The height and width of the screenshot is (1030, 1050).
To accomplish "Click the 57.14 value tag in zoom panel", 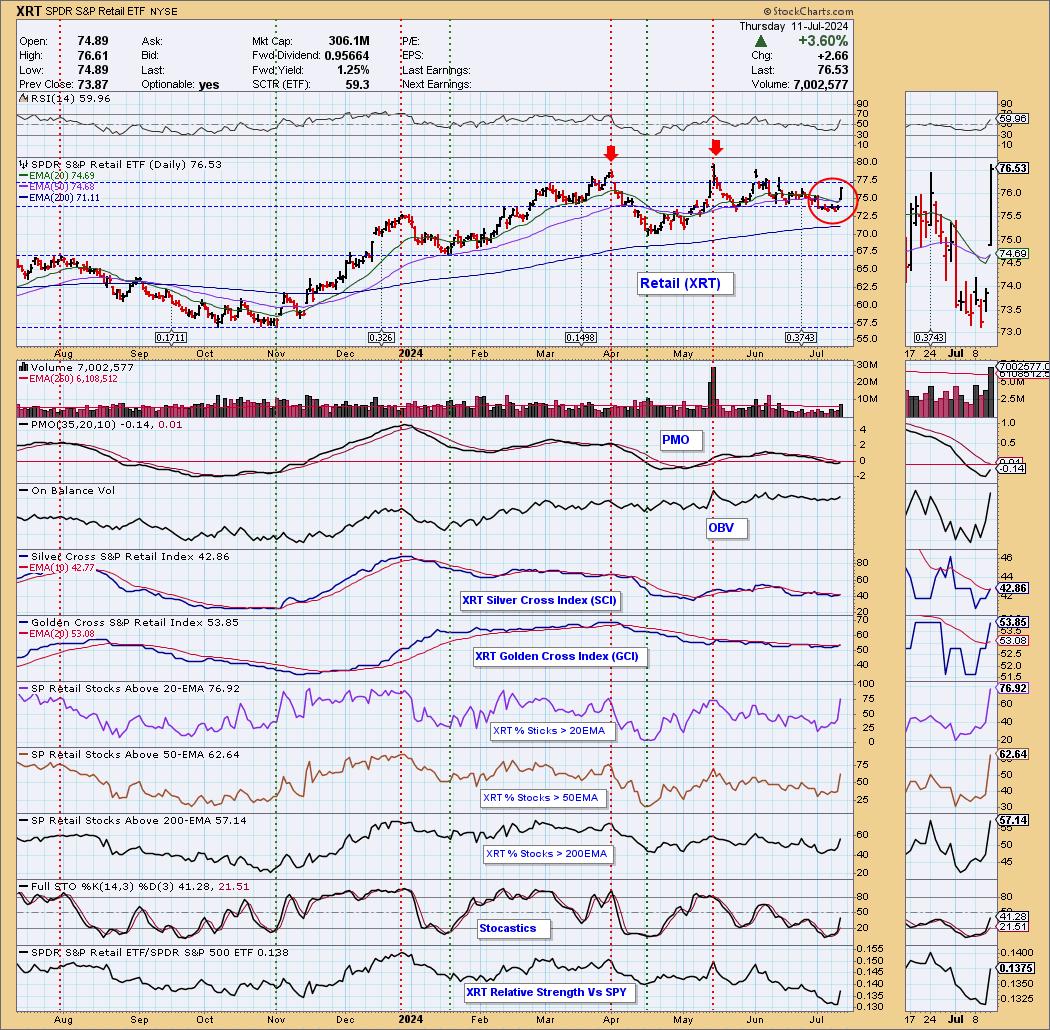I will pos(1012,820).
